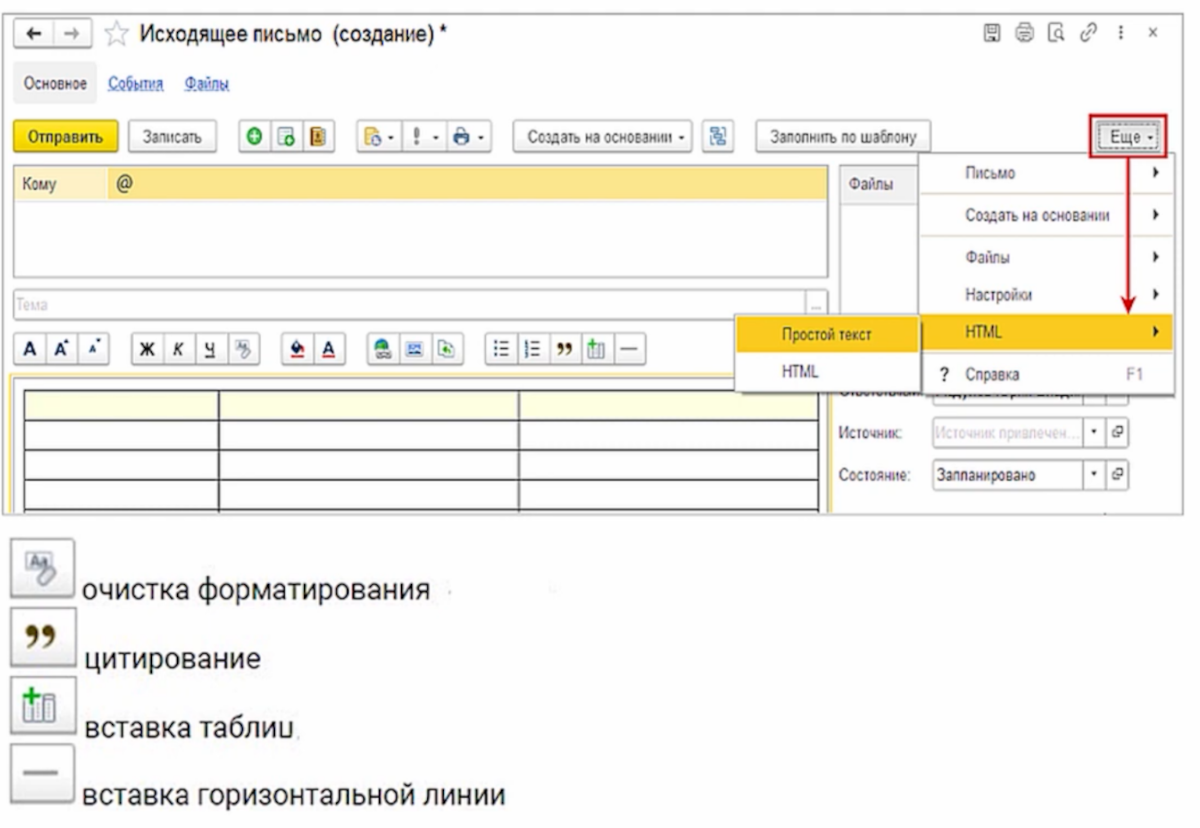Click the ellipsis button in Тема field

(817, 304)
